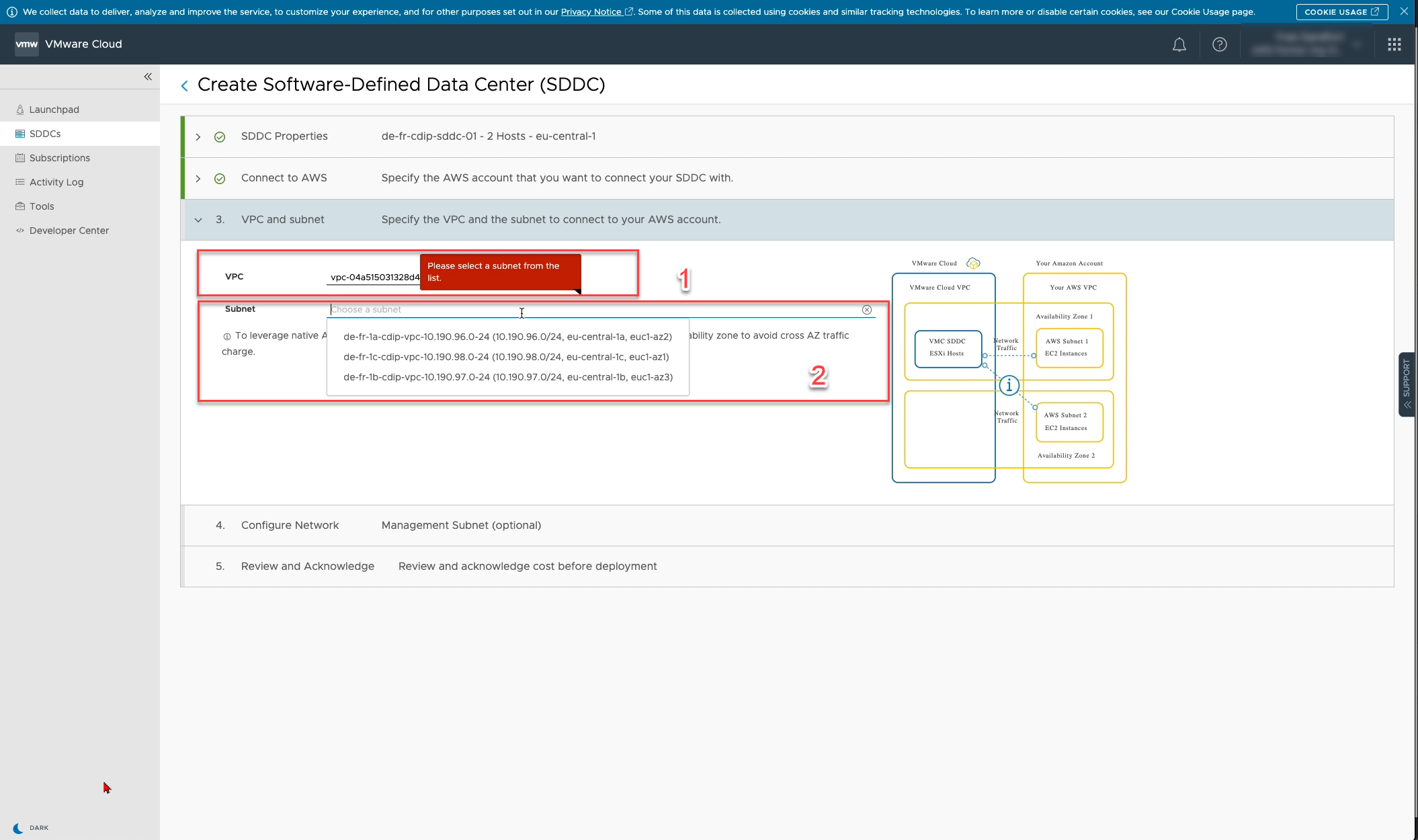1418x840 pixels.
Task: Click the green check next to Connect to AWS
Action: point(220,178)
